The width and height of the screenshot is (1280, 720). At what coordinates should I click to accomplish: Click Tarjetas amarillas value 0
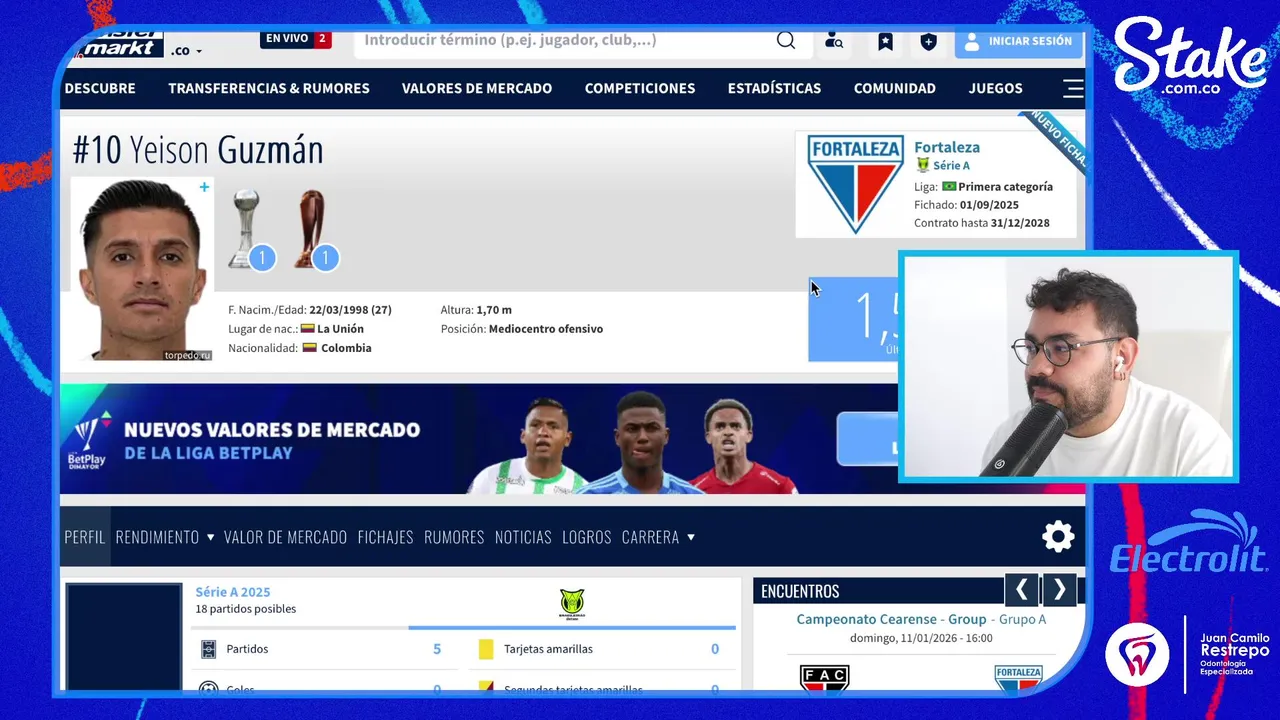point(715,649)
